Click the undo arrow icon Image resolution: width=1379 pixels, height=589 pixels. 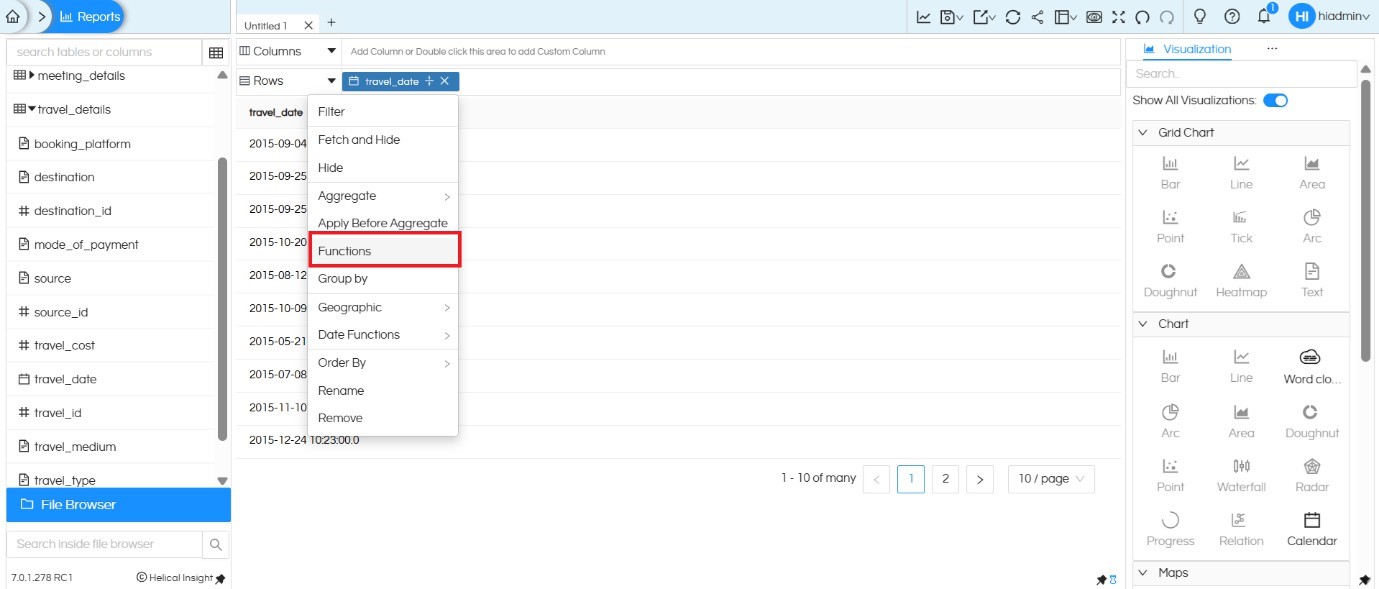pyautogui.click(x=1142, y=17)
